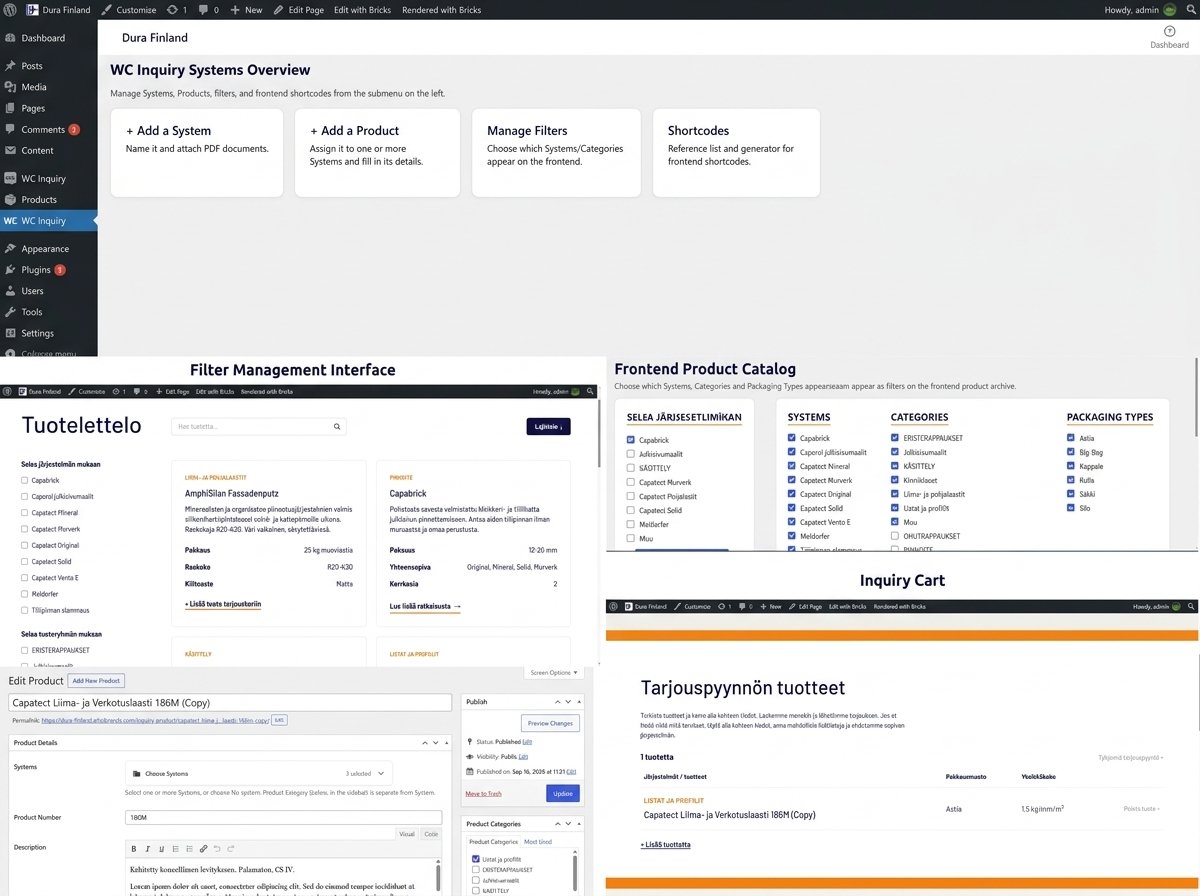Viewport: 1200px width, 896px height.
Task: Click the Move to Trash link
Action: tap(484, 794)
